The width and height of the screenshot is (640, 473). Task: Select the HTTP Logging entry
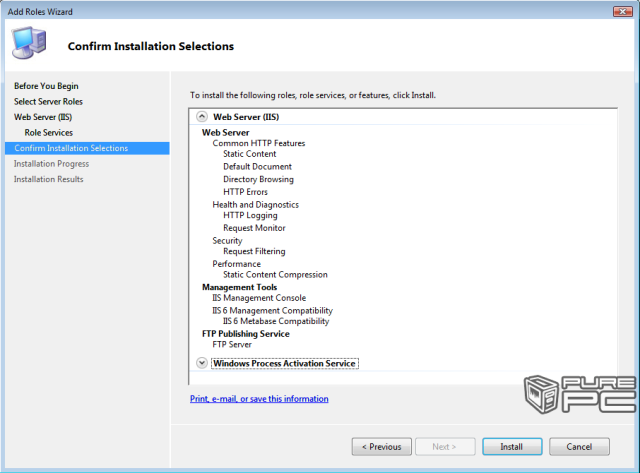[250, 215]
